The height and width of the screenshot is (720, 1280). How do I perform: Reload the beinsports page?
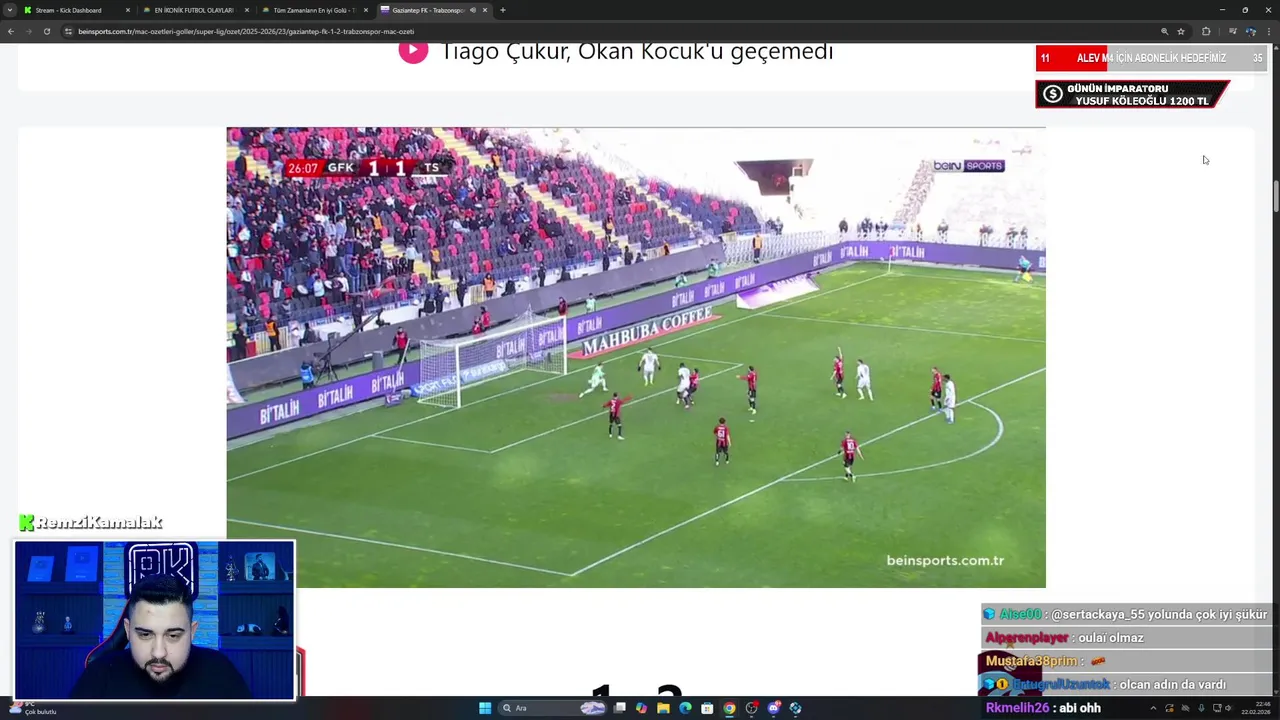(x=47, y=31)
